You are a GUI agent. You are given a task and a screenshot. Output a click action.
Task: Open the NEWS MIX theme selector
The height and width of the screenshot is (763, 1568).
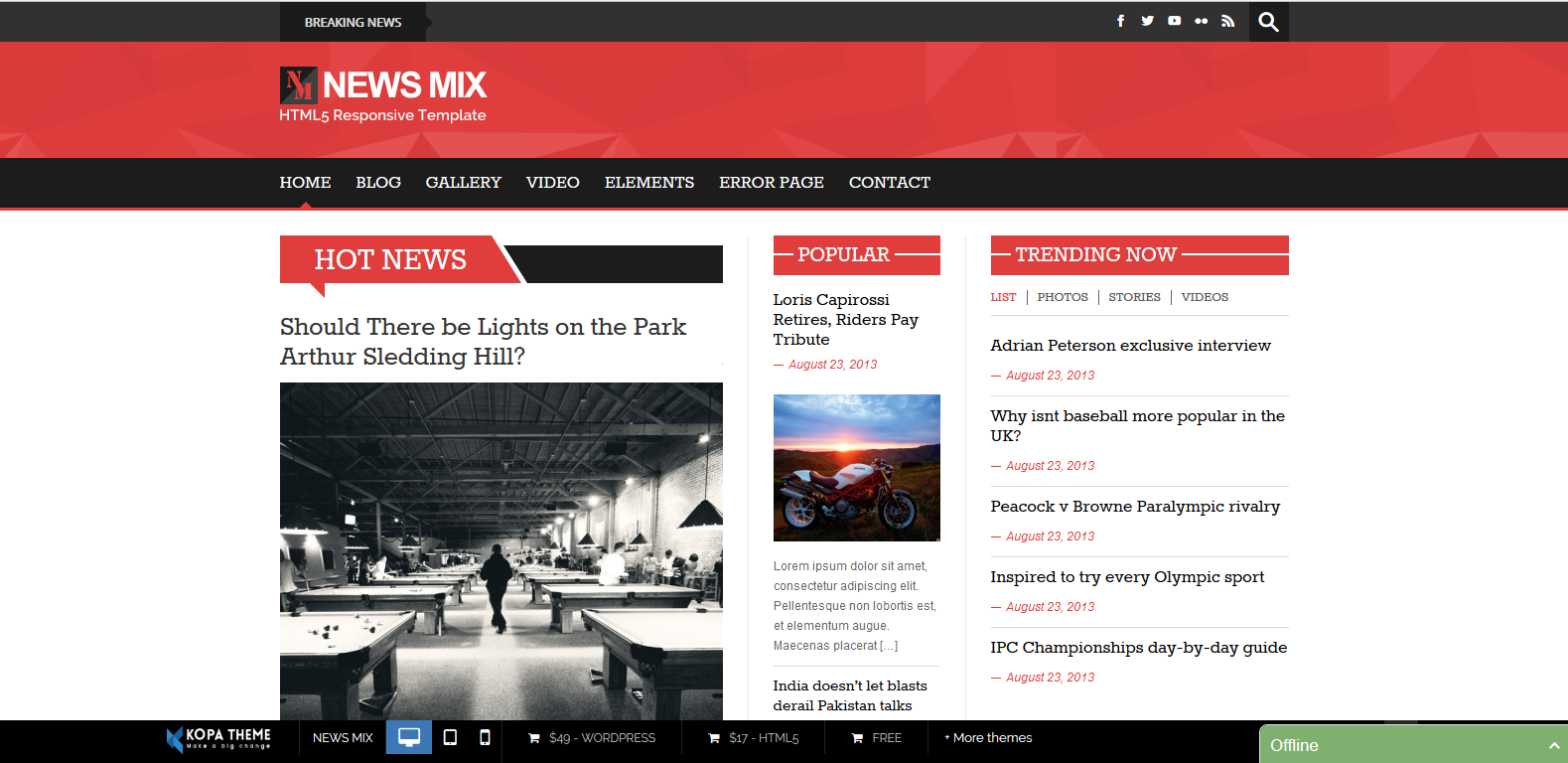point(343,738)
